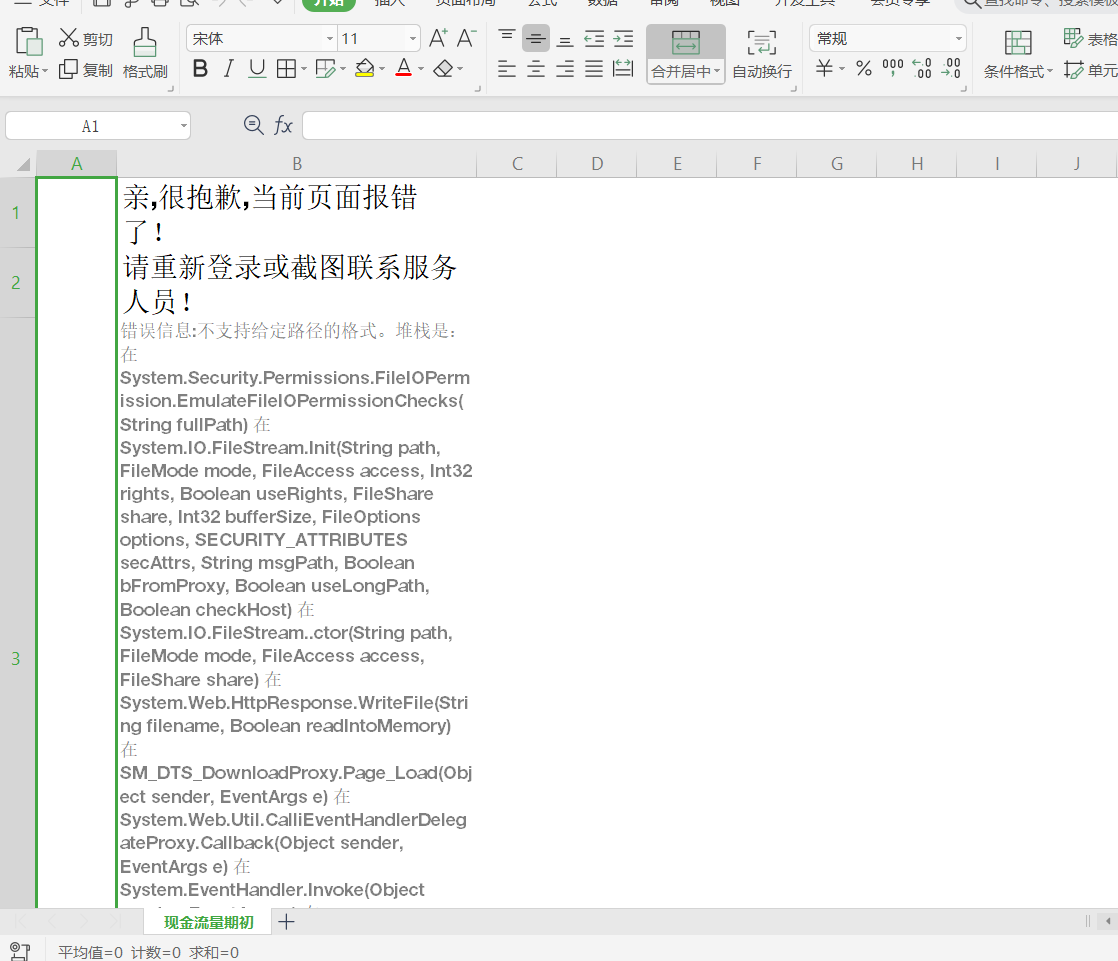Add a new sheet with plus button
The width and height of the screenshot is (1118, 961).
[287, 922]
